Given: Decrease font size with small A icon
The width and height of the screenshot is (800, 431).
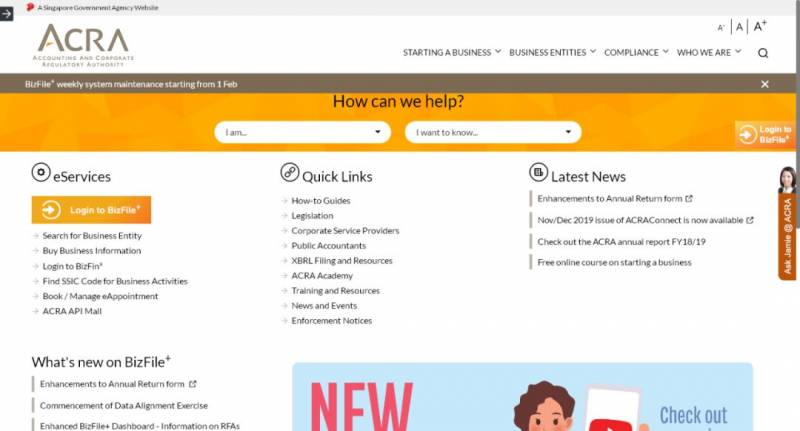Looking at the screenshot, I should 721,28.
